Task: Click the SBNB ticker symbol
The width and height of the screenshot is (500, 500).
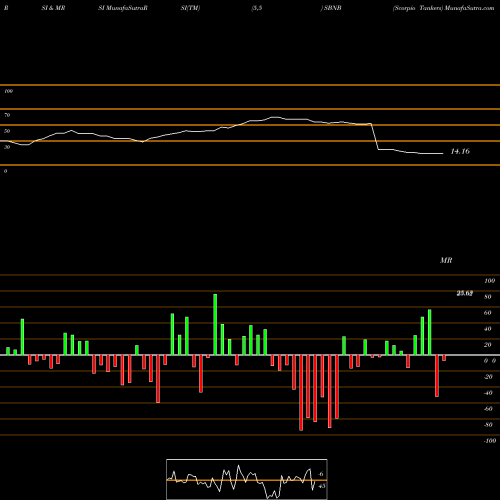Action: click(x=332, y=8)
